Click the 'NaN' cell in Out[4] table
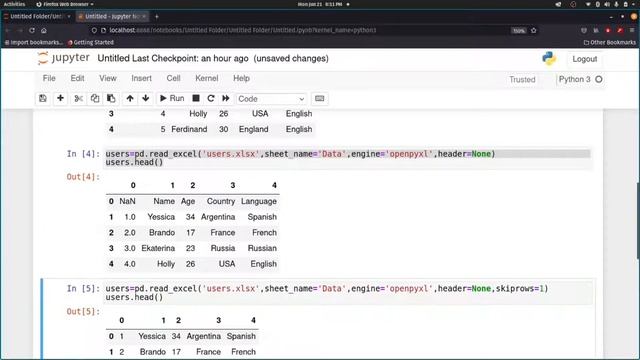 127,201
